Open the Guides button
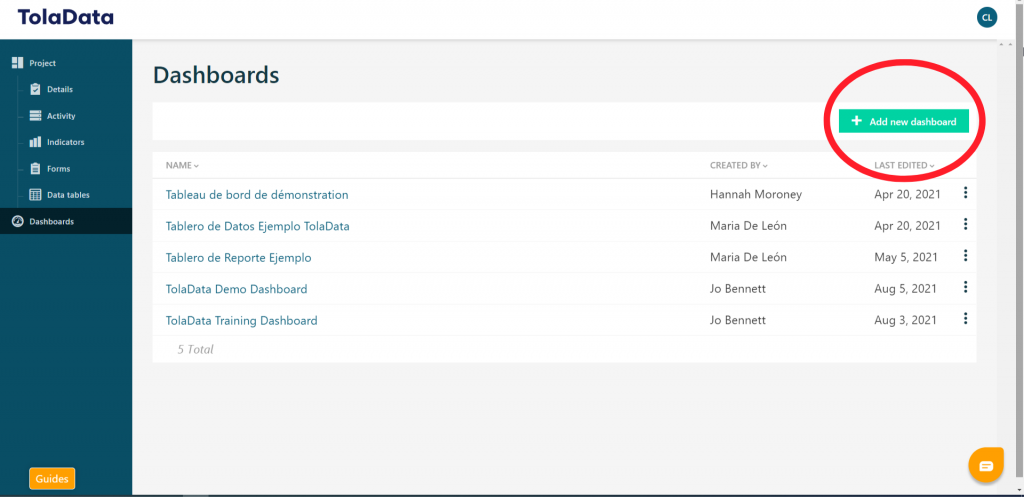The height and width of the screenshot is (497, 1024). [x=52, y=479]
